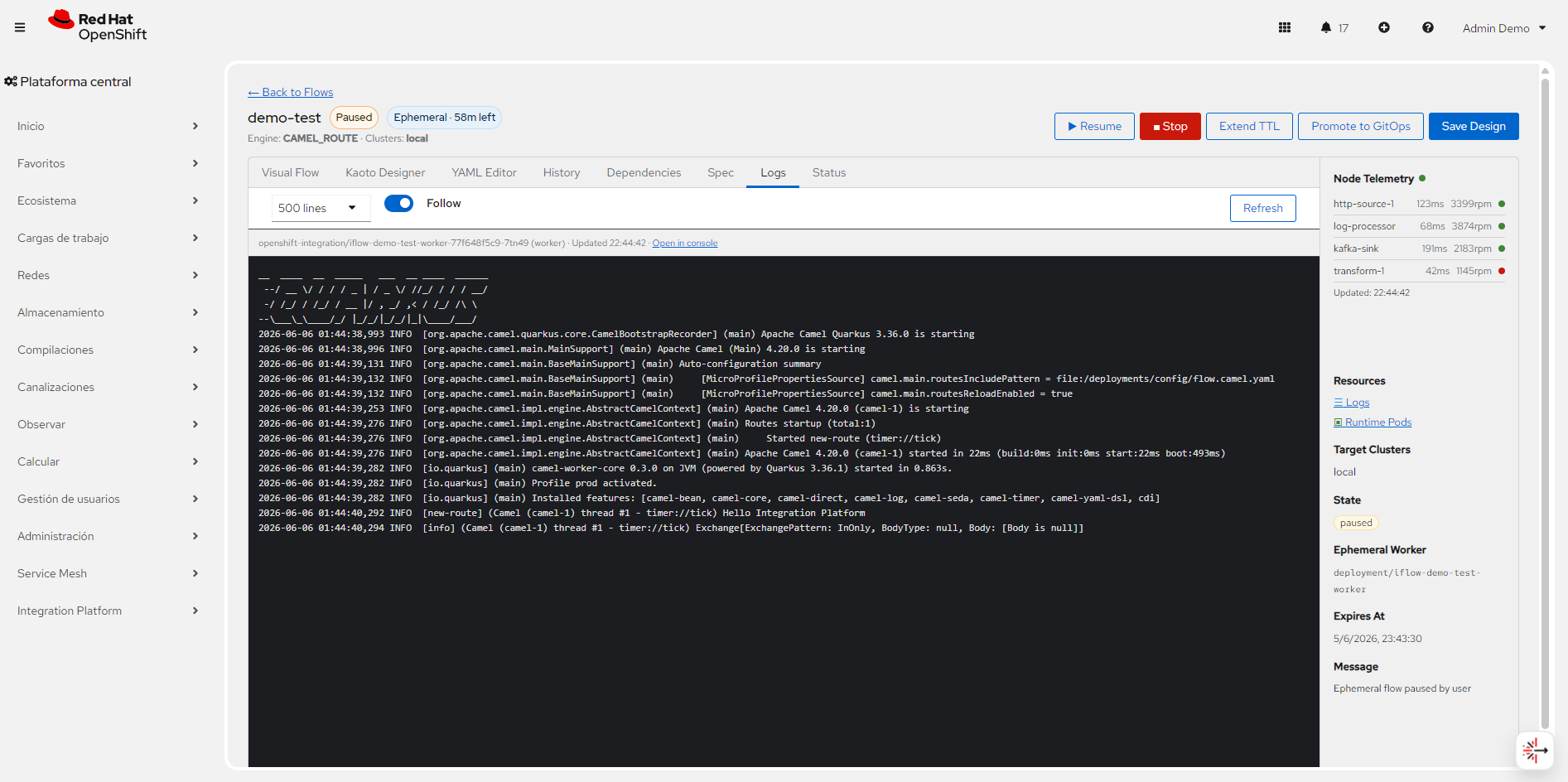The height and width of the screenshot is (782, 1568).
Task: Open the Admin Demo user dropdown
Action: [1504, 28]
